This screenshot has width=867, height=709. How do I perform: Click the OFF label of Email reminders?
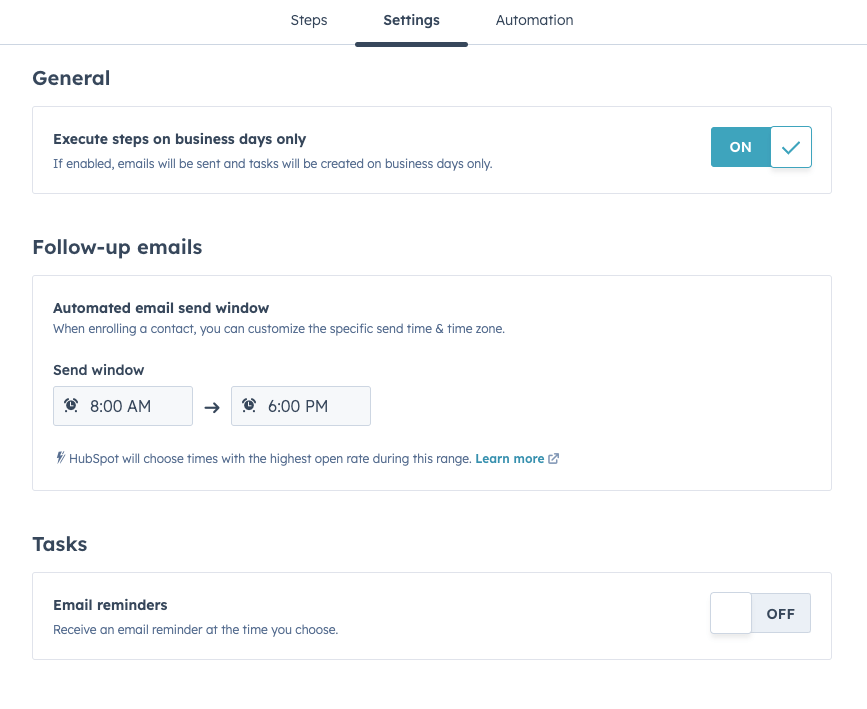click(x=780, y=613)
